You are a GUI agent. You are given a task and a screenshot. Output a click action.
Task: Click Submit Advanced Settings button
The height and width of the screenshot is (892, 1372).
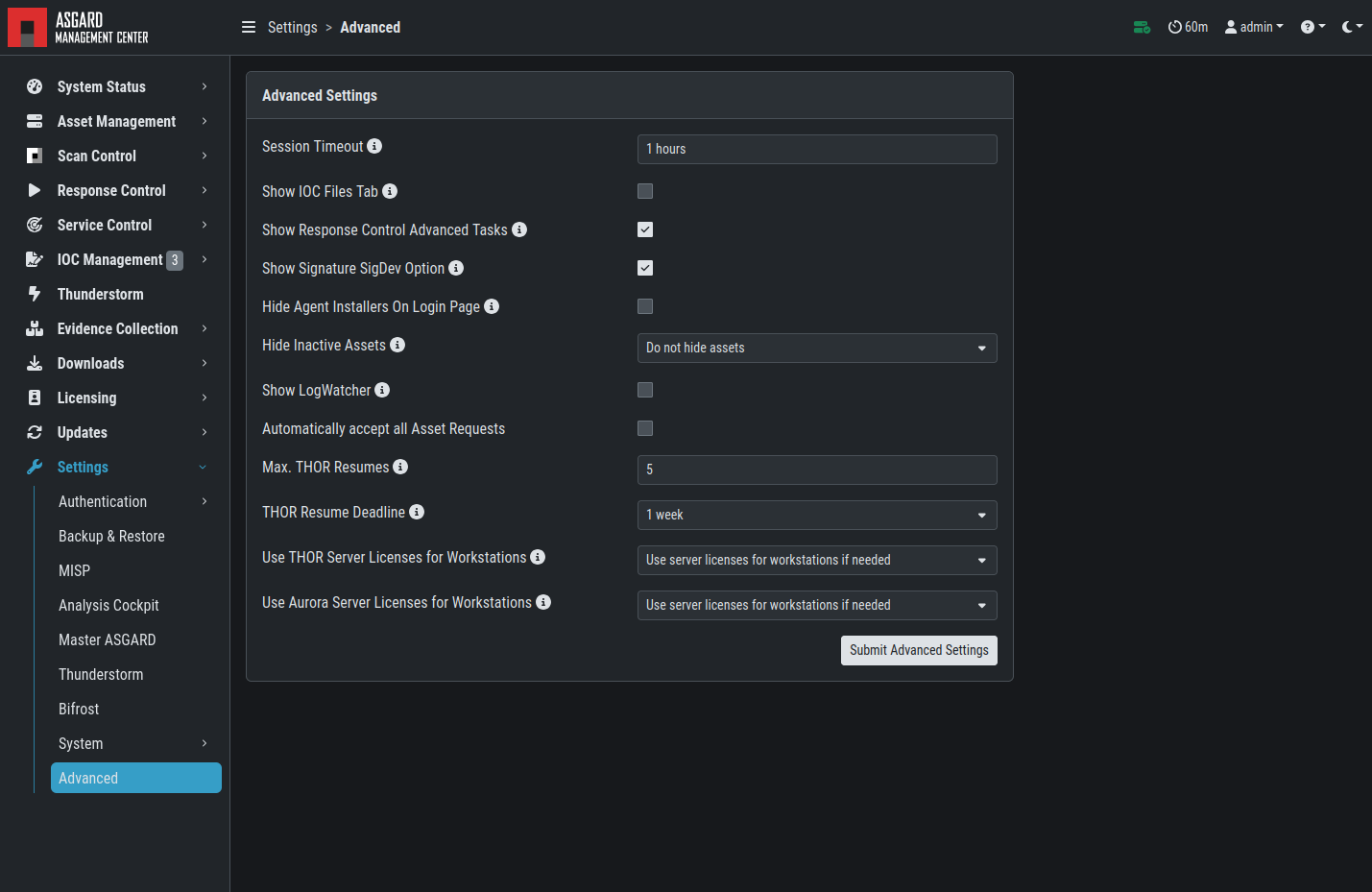tap(919, 650)
